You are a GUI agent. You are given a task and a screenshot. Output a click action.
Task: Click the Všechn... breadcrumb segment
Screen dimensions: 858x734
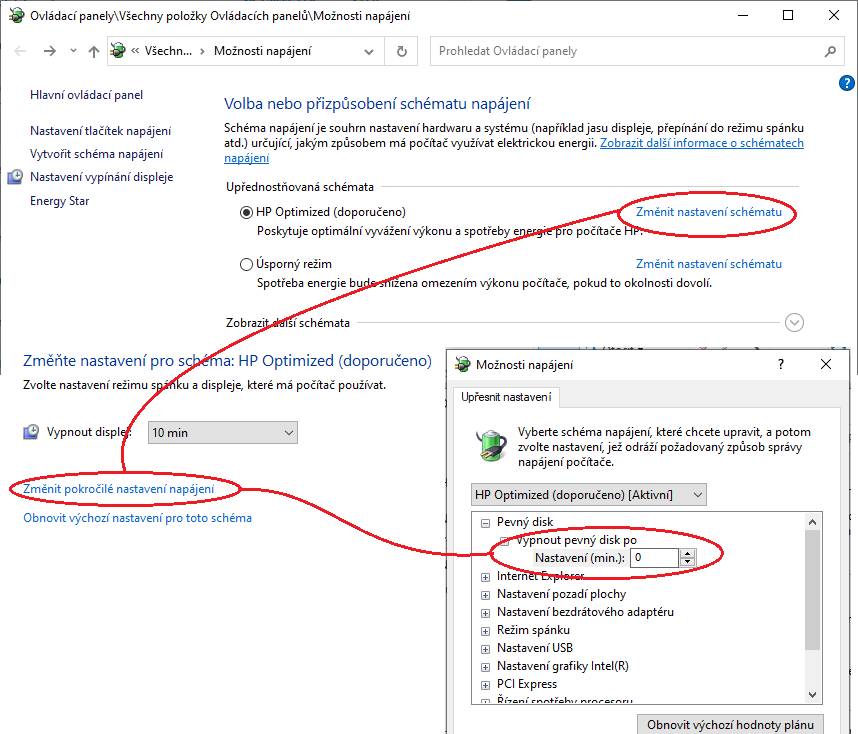click(168, 51)
